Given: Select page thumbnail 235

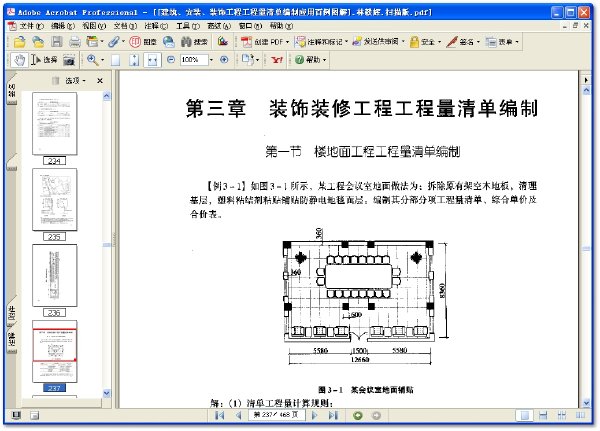Looking at the screenshot, I should point(54,200).
